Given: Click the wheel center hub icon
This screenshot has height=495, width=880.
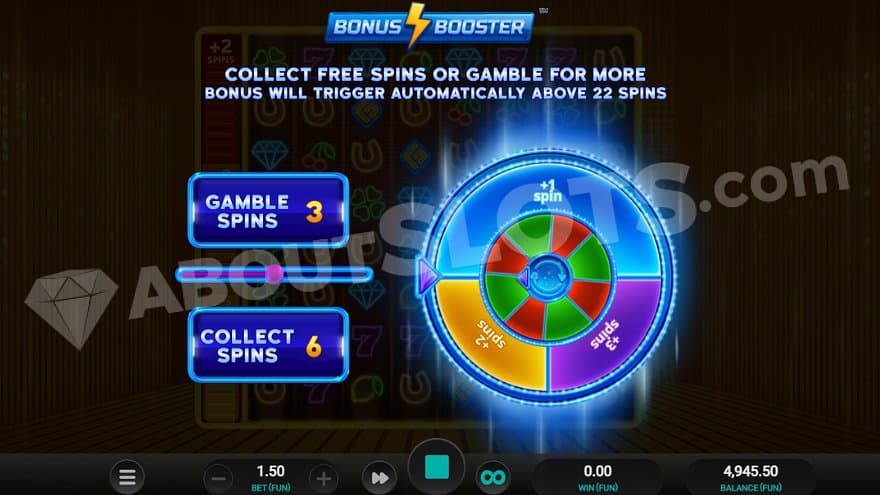Looking at the screenshot, I should (x=547, y=276).
